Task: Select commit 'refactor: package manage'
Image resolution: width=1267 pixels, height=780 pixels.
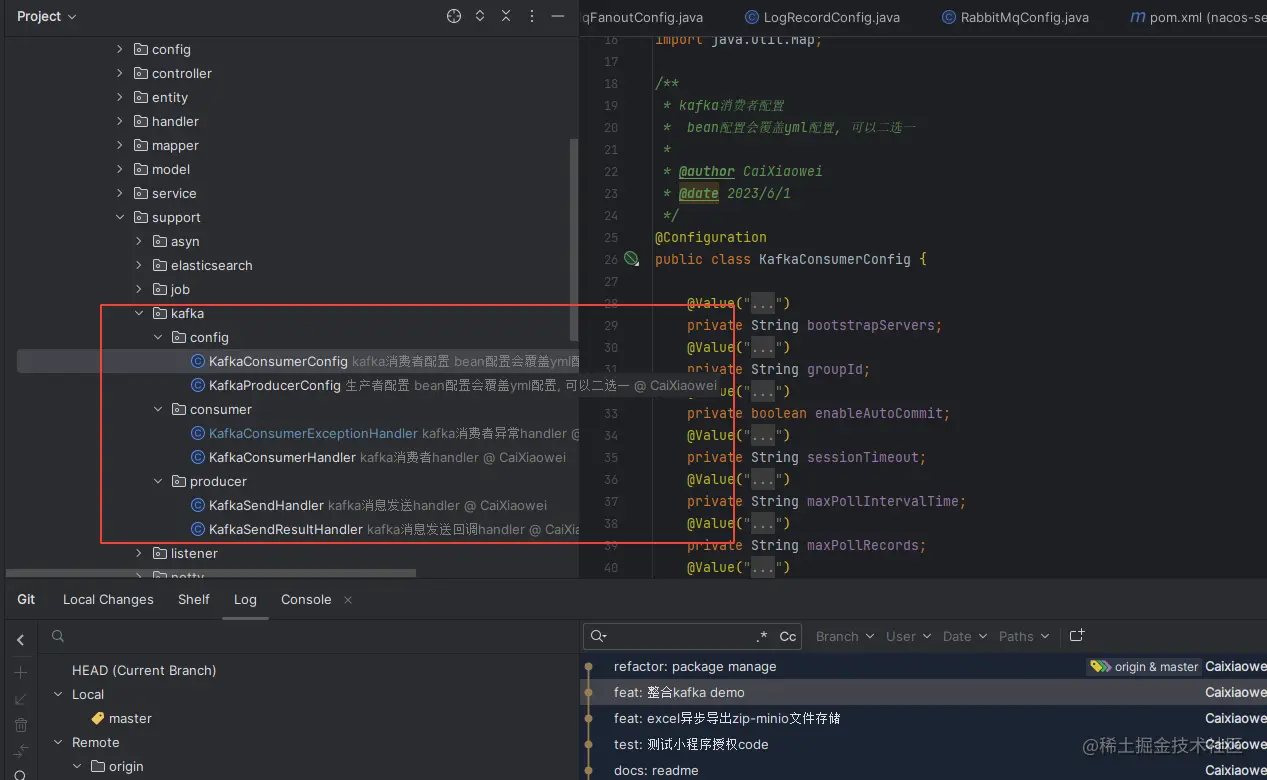Action: coord(695,666)
